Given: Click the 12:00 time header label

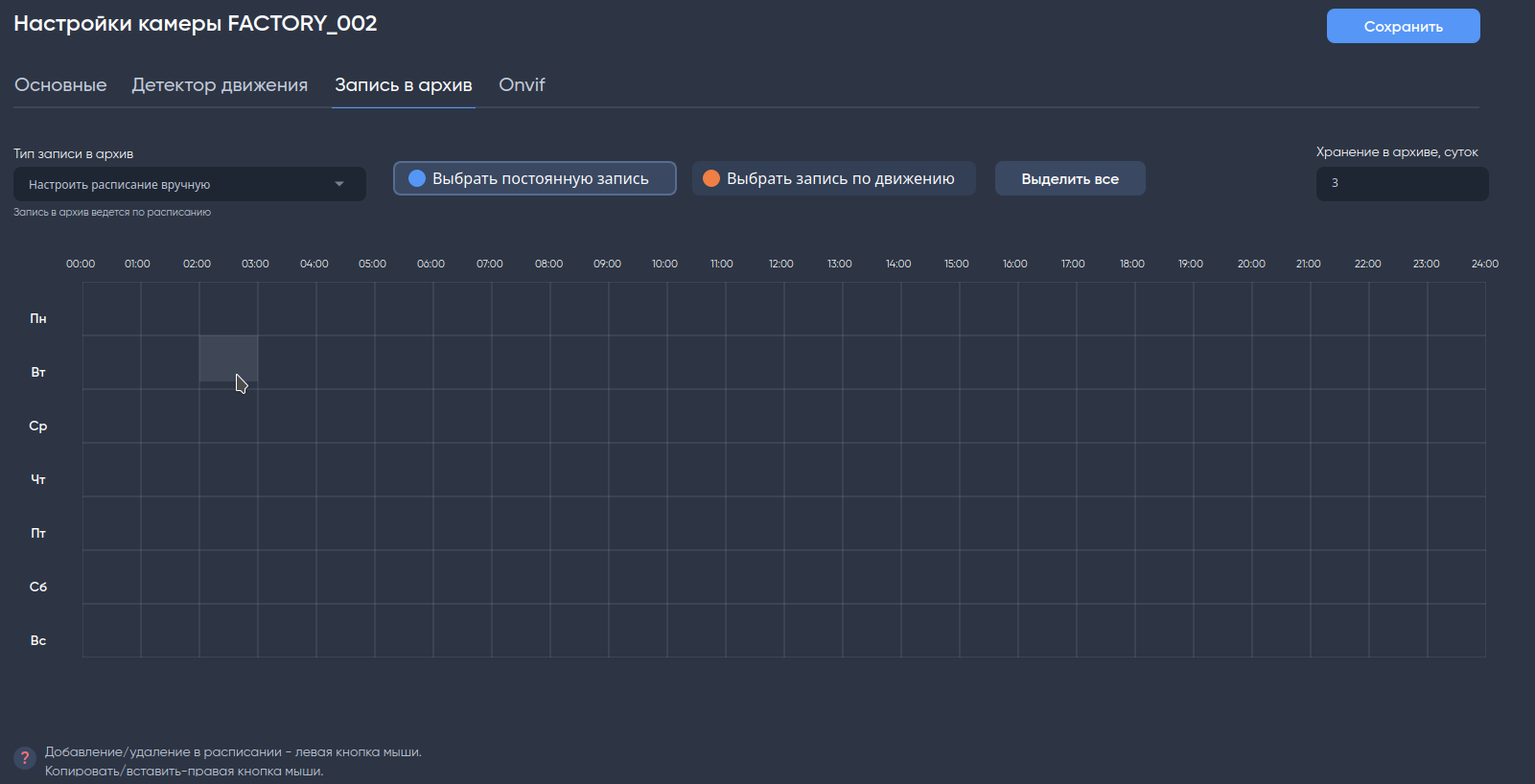Looking at the screenshot, I should pyautogui.click(x=781, y=264).
